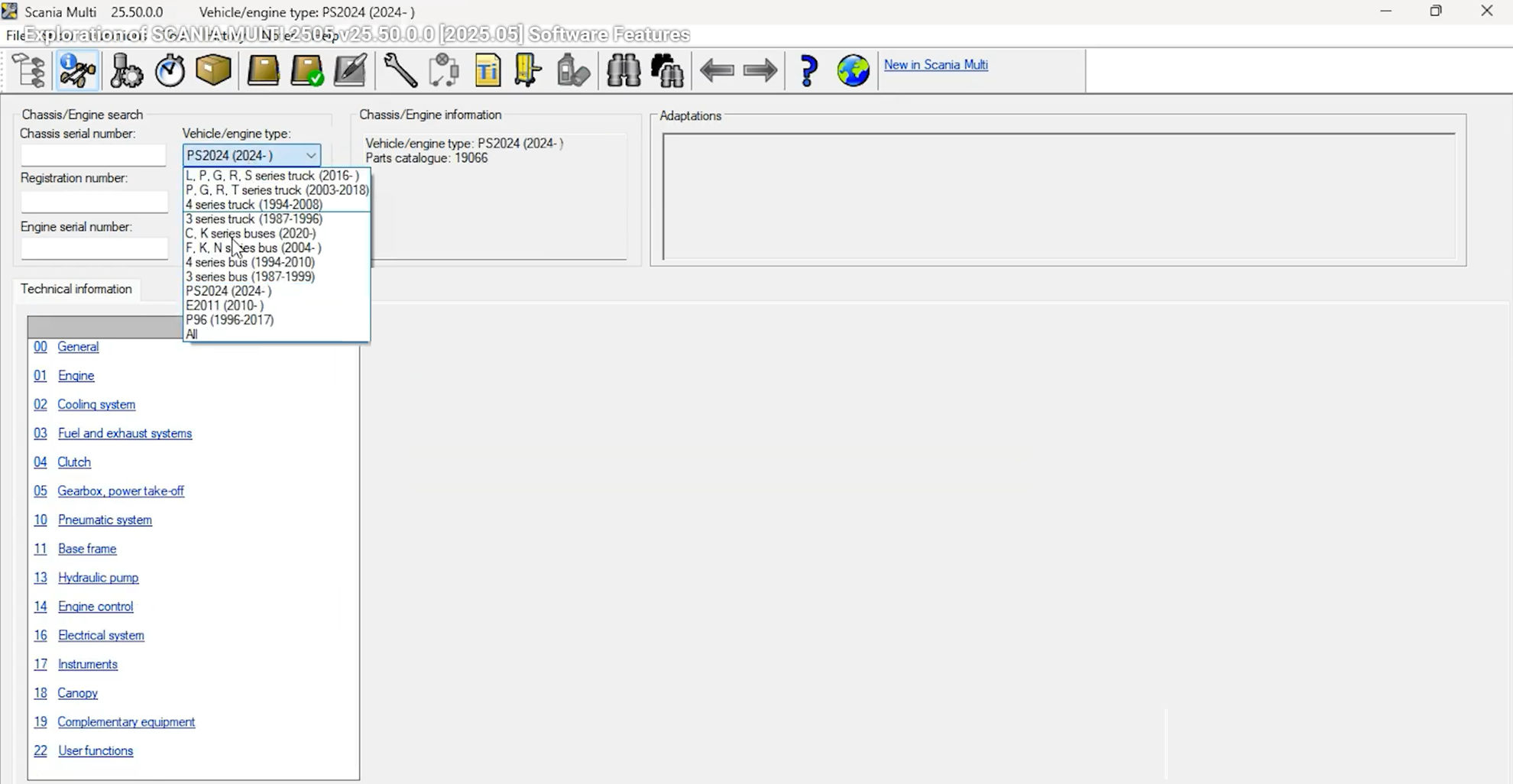
Task: Select C, K series buses (2020-)
Action: coord(277,234)
